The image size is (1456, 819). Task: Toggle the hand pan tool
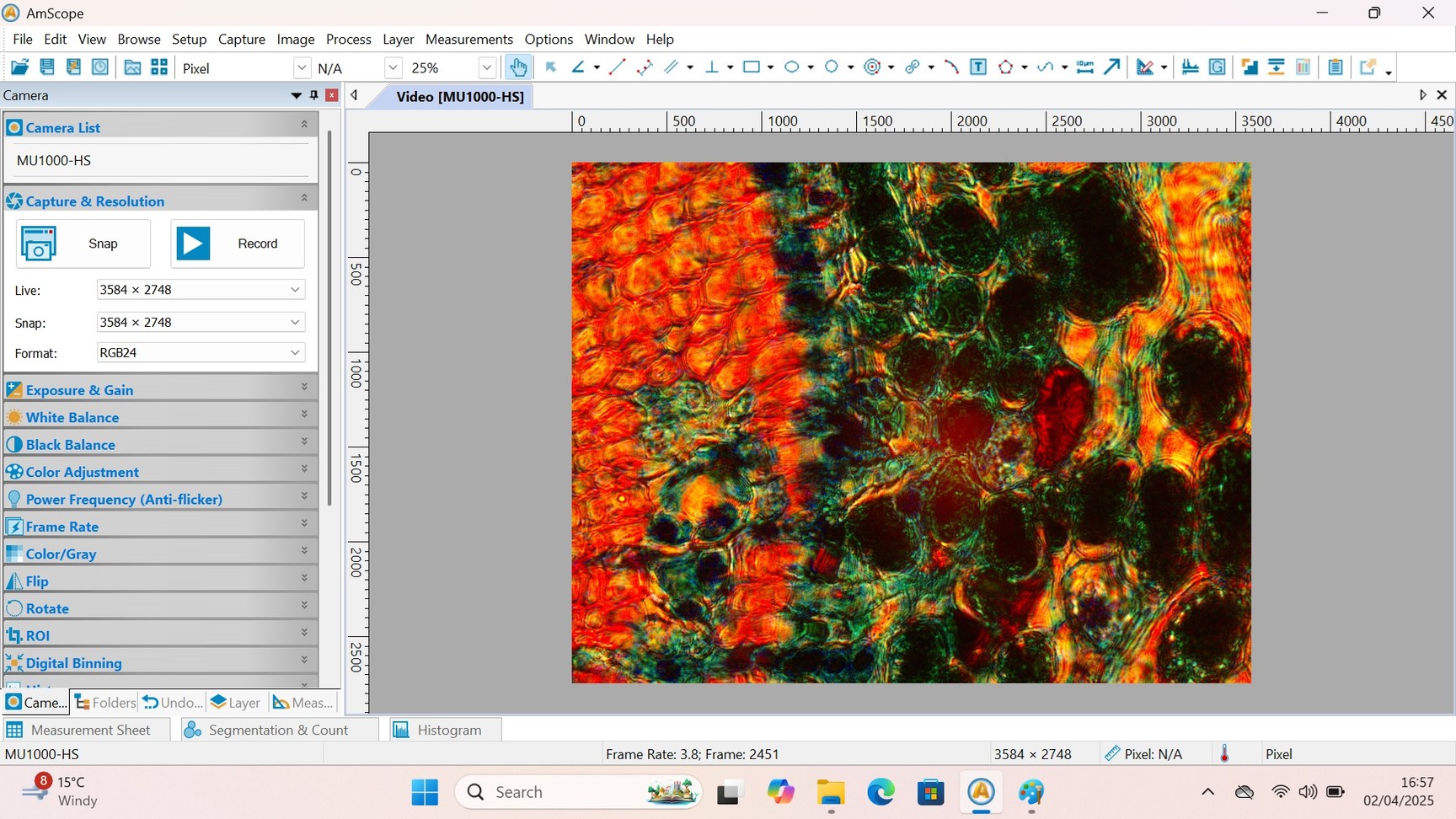pyautogui.click(x=517, y=67)
